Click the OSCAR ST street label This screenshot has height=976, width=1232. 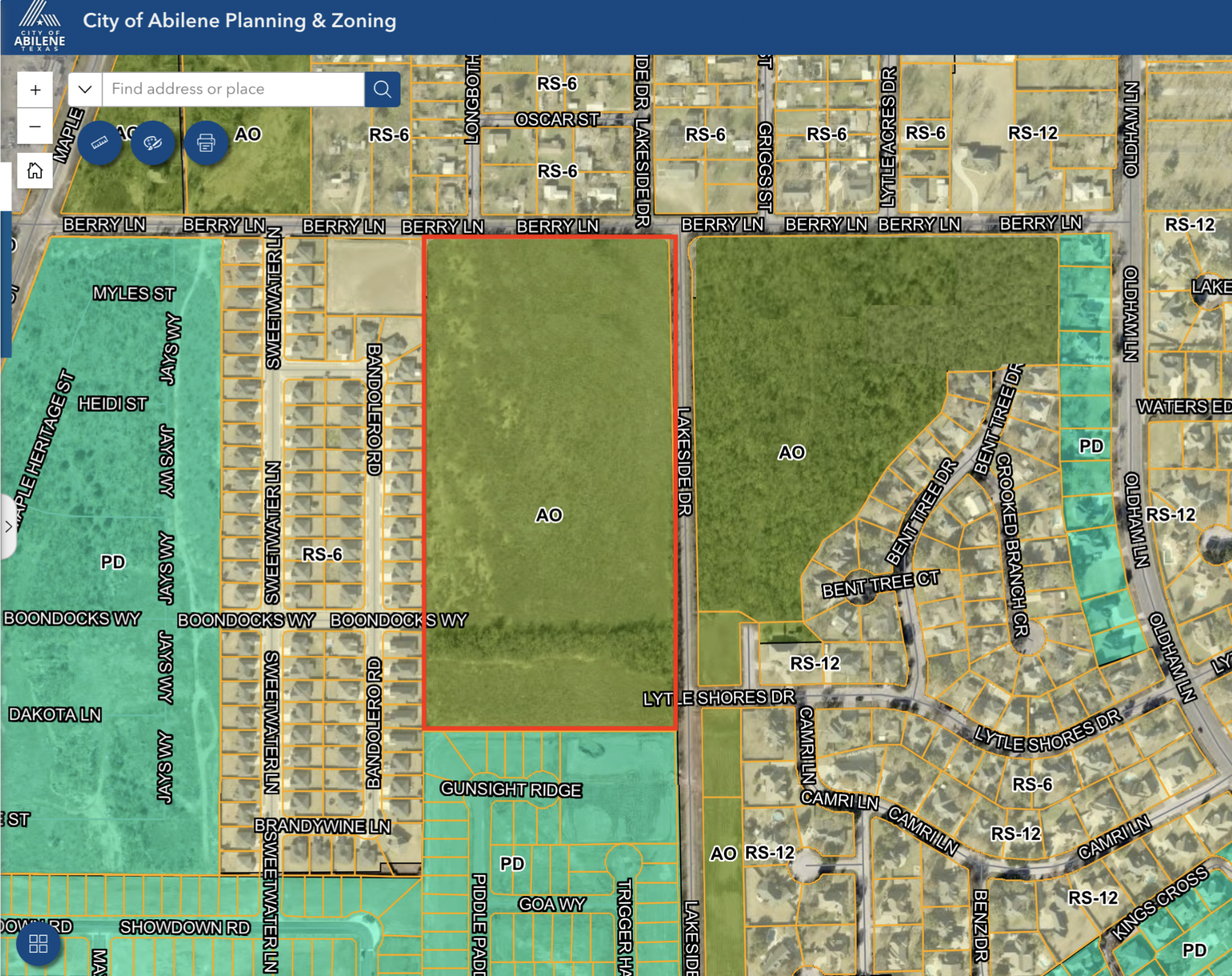(x=557, y=119)
